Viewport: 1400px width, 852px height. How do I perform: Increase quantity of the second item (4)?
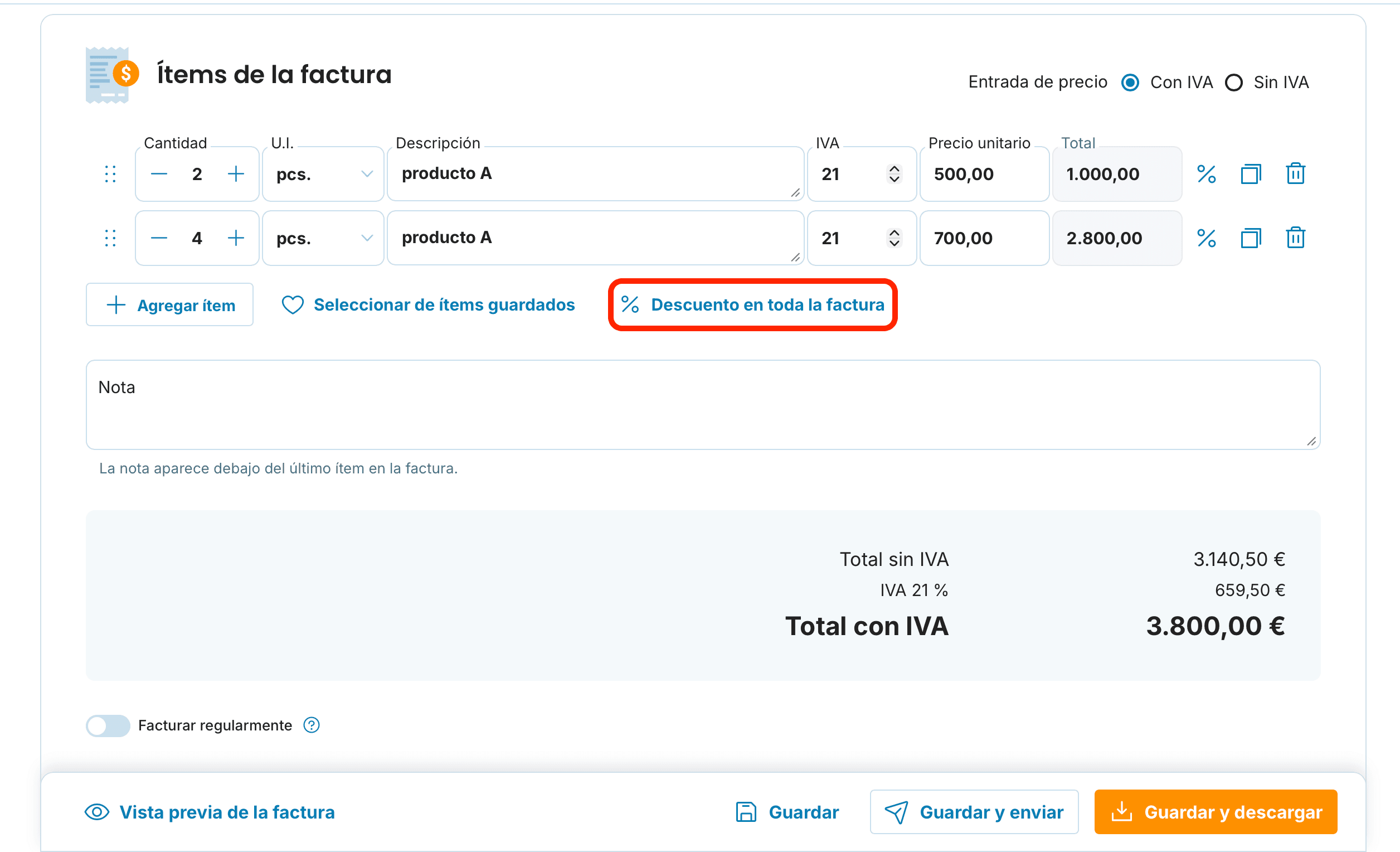pyautogui.click(x=236, y=238)
